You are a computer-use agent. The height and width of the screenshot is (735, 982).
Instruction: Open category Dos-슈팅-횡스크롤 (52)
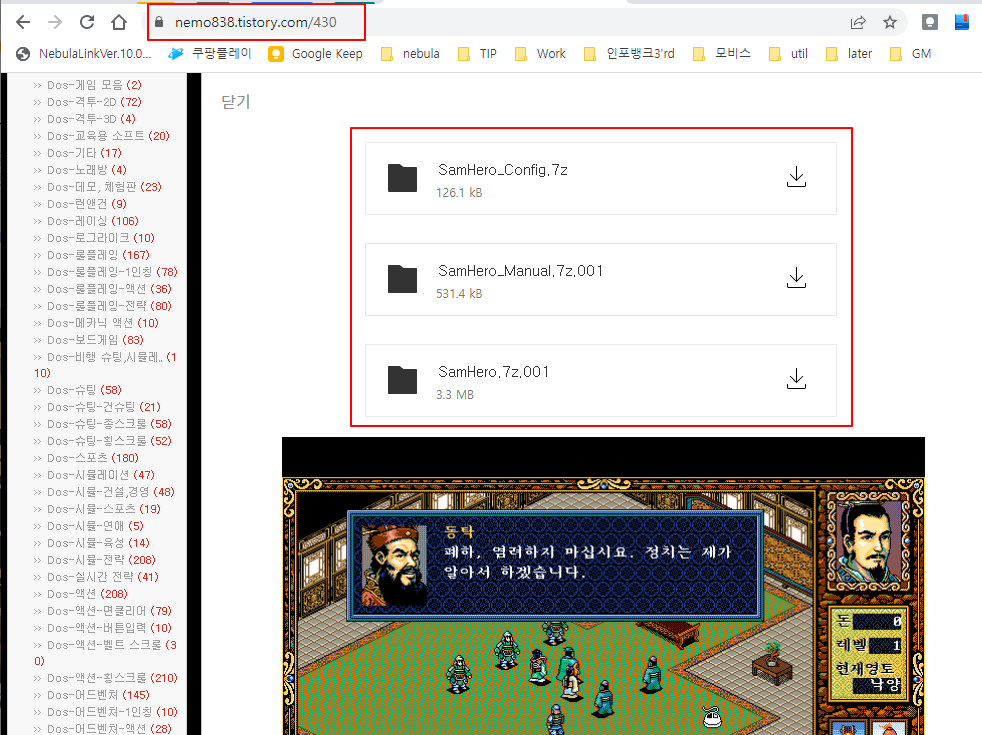click(109, 440)
